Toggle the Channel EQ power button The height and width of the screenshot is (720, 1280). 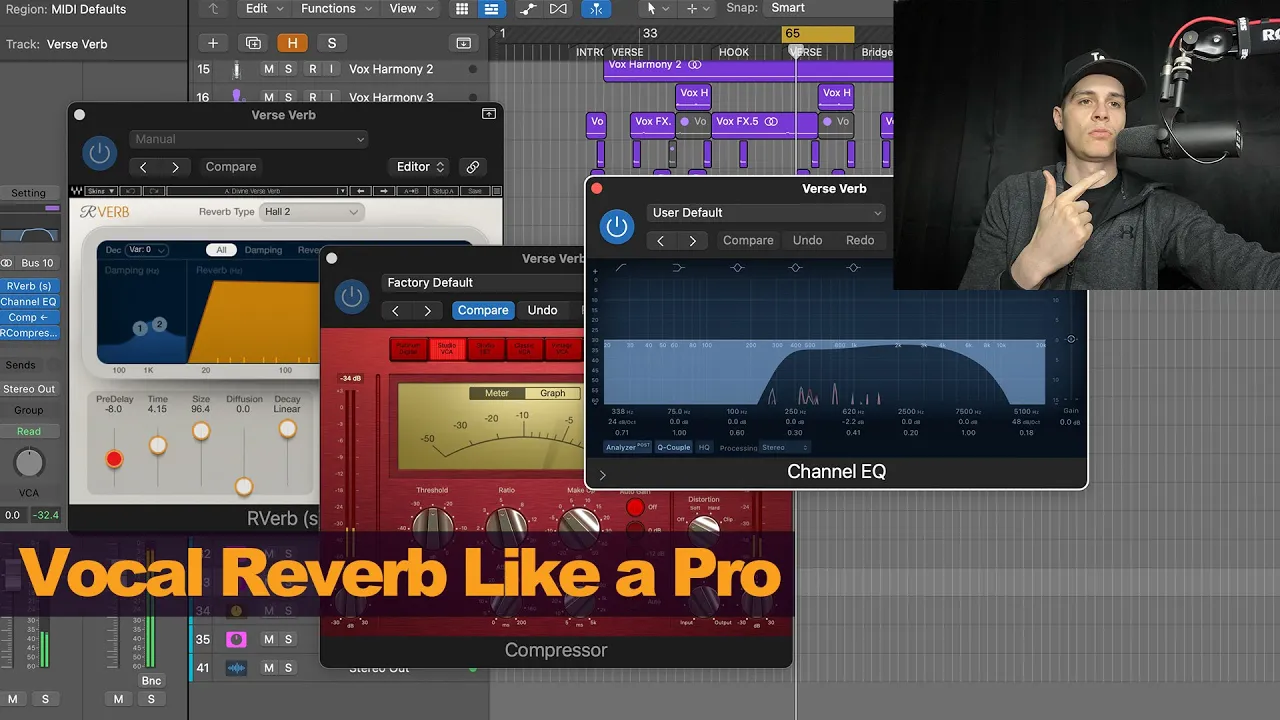point(617,227)
